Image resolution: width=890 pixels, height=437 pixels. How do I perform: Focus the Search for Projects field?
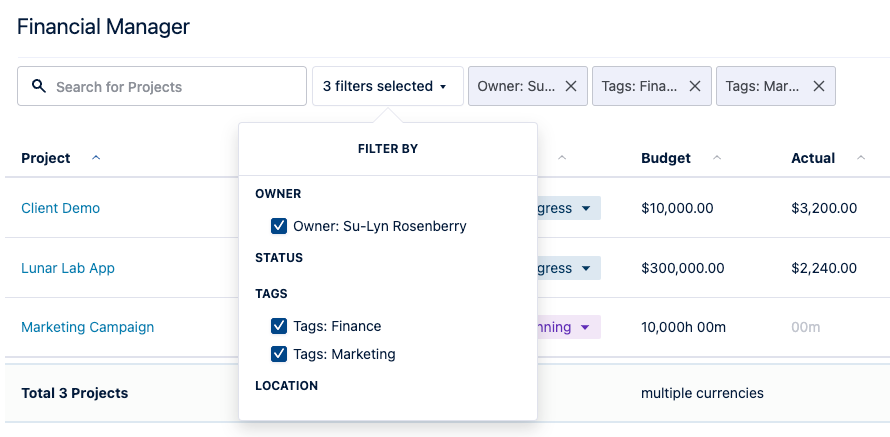point(175,87)
